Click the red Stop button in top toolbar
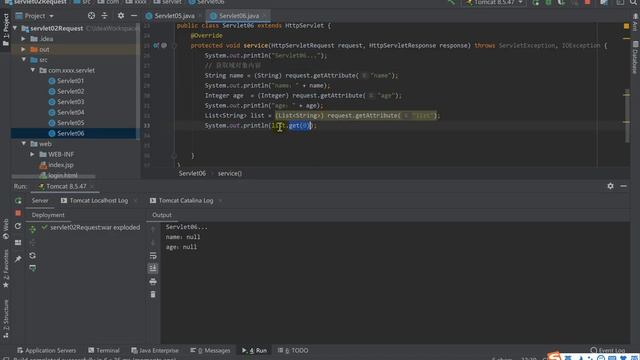The width and height of the screenshot is (640, 360). click(587, 2)
